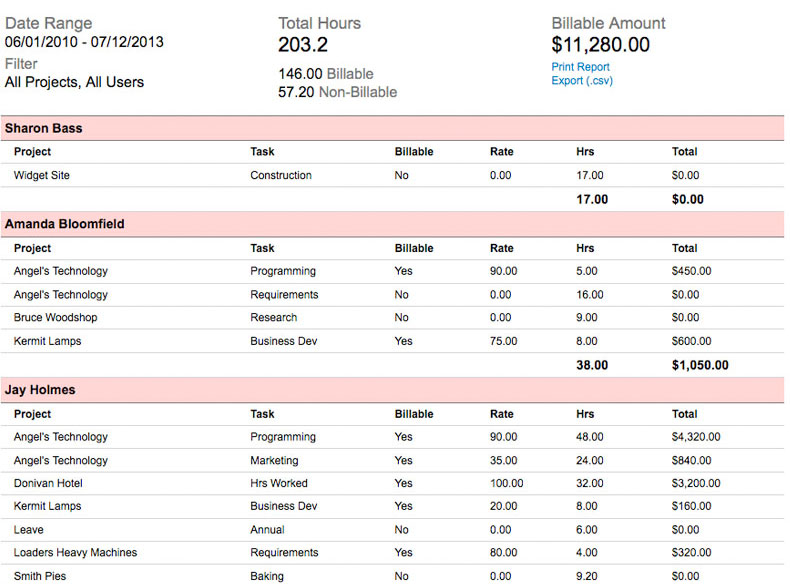Select the Construction task cell
Viewport: 790px width, 584px height.
coord(281,176)
